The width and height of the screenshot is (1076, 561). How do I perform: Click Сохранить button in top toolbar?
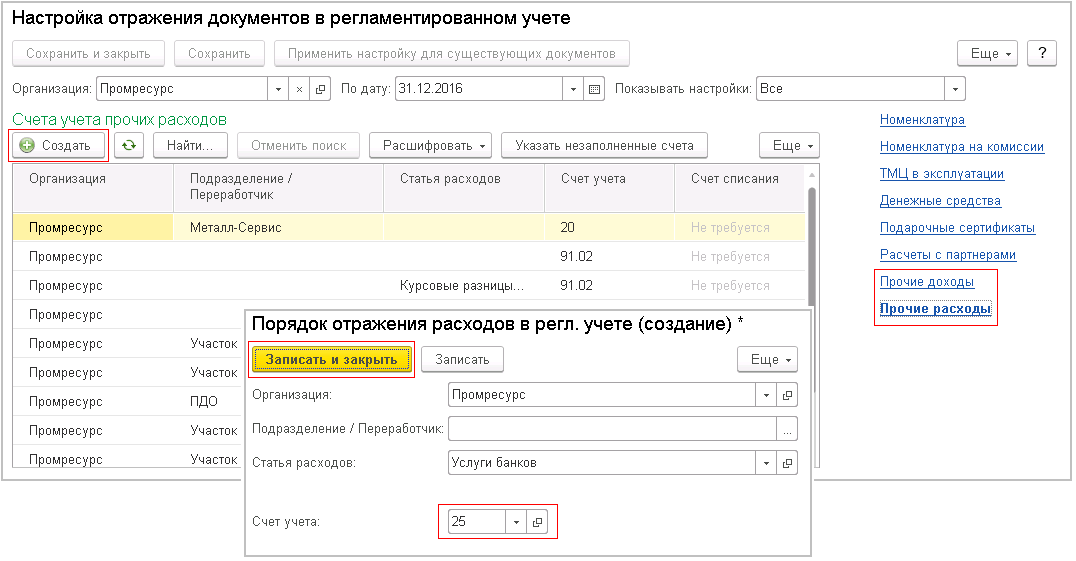coord(219,53)
